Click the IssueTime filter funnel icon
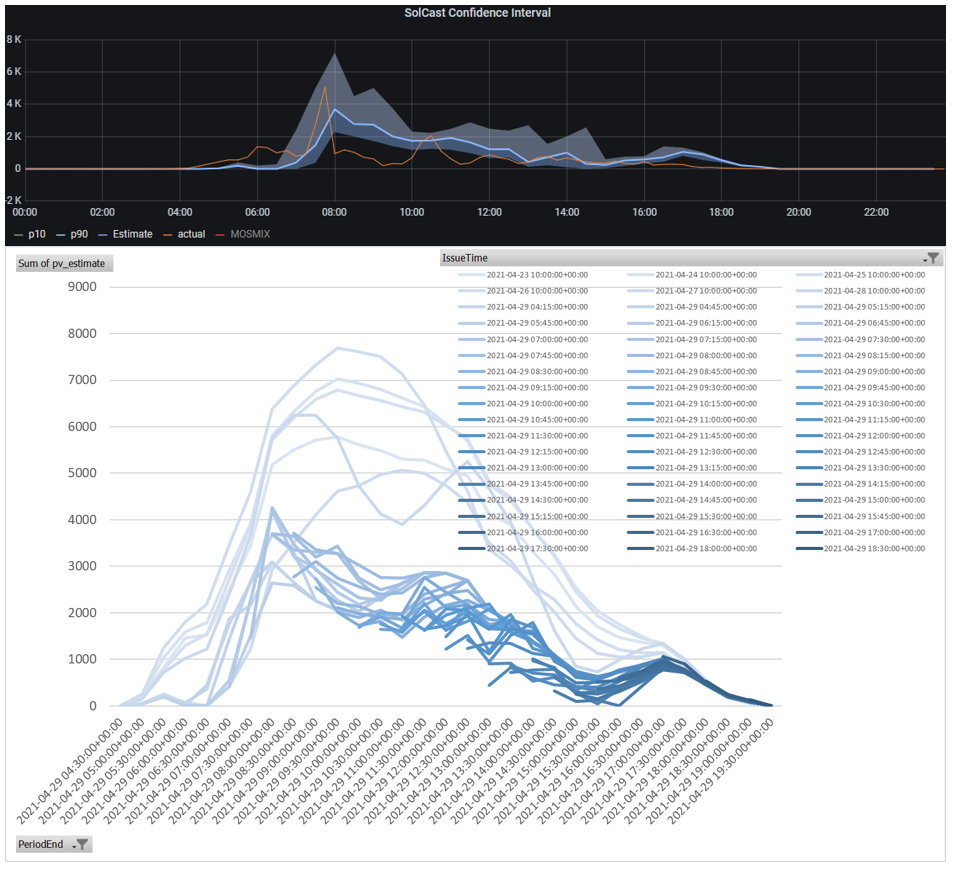The height and width of the screenshot is (870, 953). tap(932, 258)
